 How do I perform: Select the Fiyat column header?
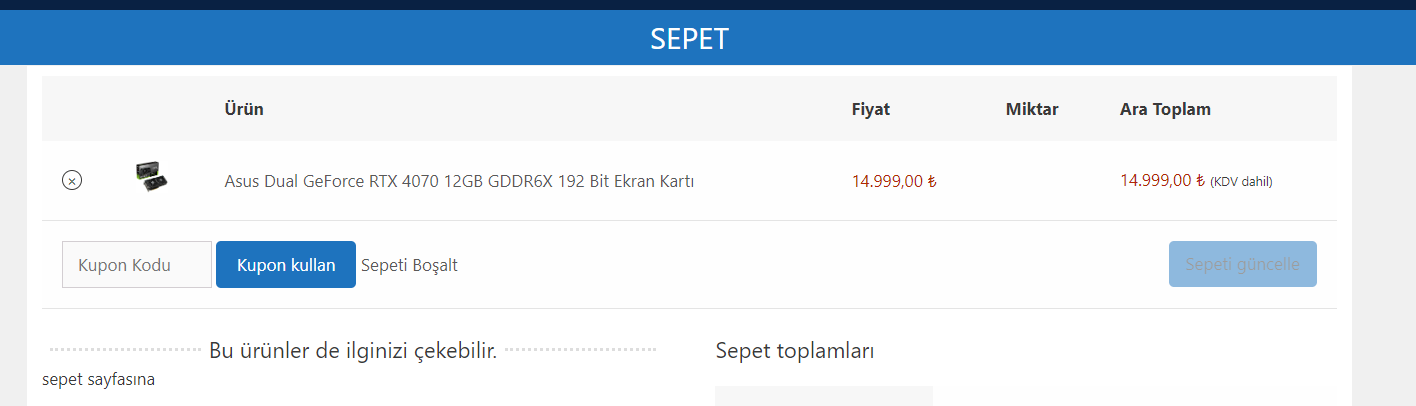click(870, 109)
